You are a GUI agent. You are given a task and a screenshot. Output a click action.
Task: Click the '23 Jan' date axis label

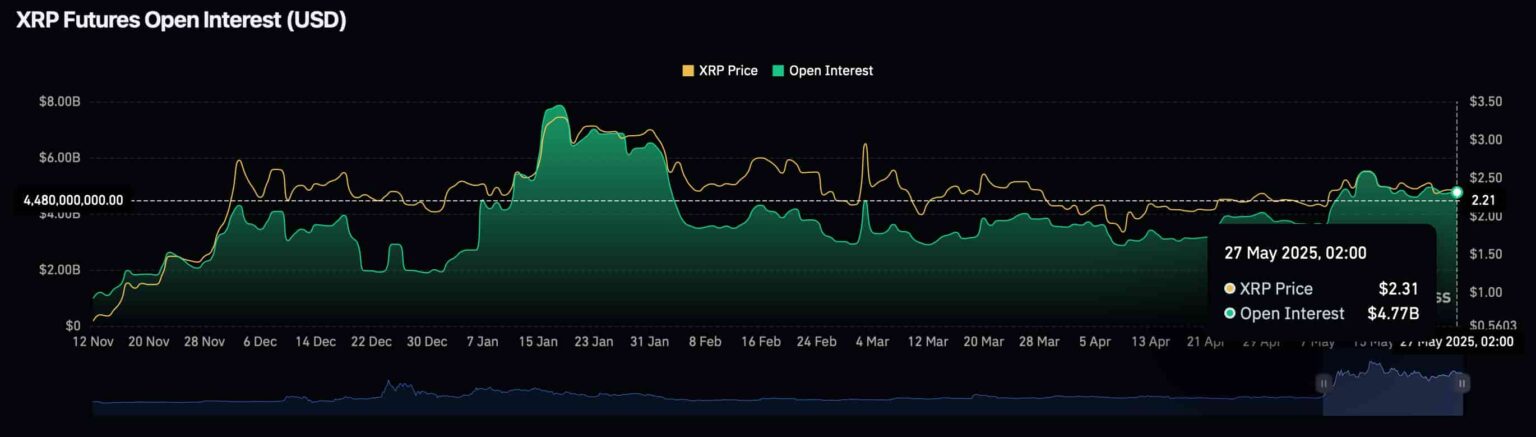(x=594, y=342)
